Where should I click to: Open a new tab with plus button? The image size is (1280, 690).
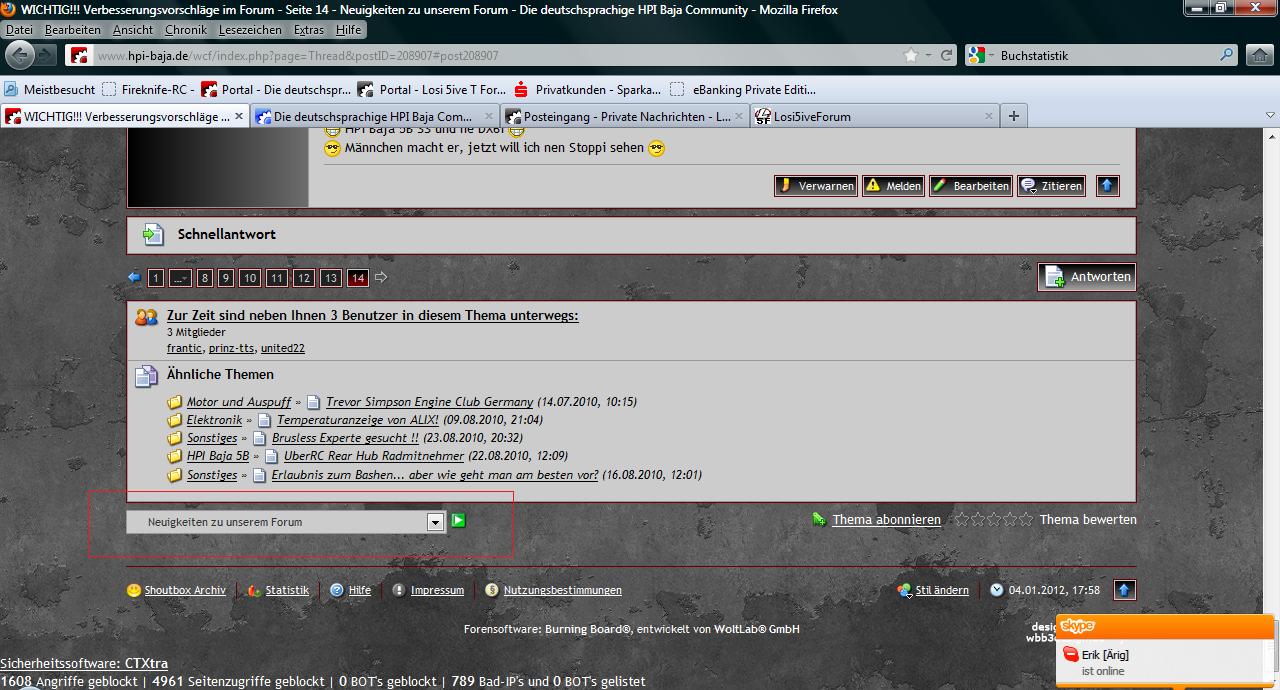1014,116
